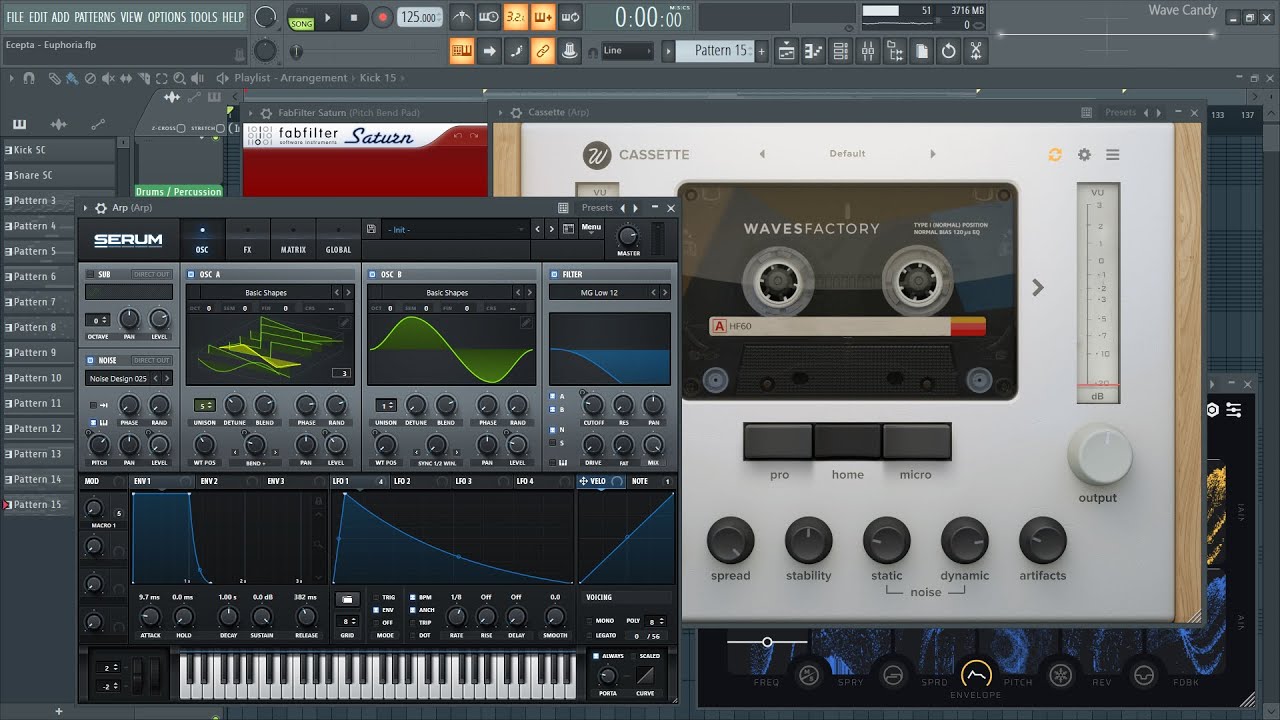Open the LFO shape folder icon
1280x720 pixels.
click(x=347, y=599)
